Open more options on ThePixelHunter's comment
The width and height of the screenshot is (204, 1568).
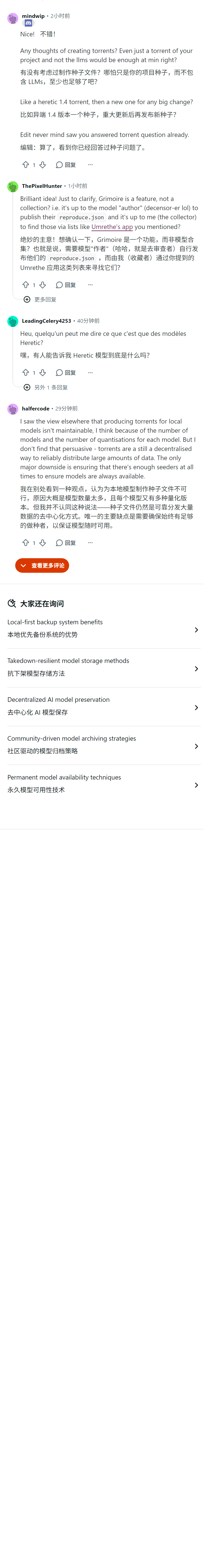pos(90,285)
